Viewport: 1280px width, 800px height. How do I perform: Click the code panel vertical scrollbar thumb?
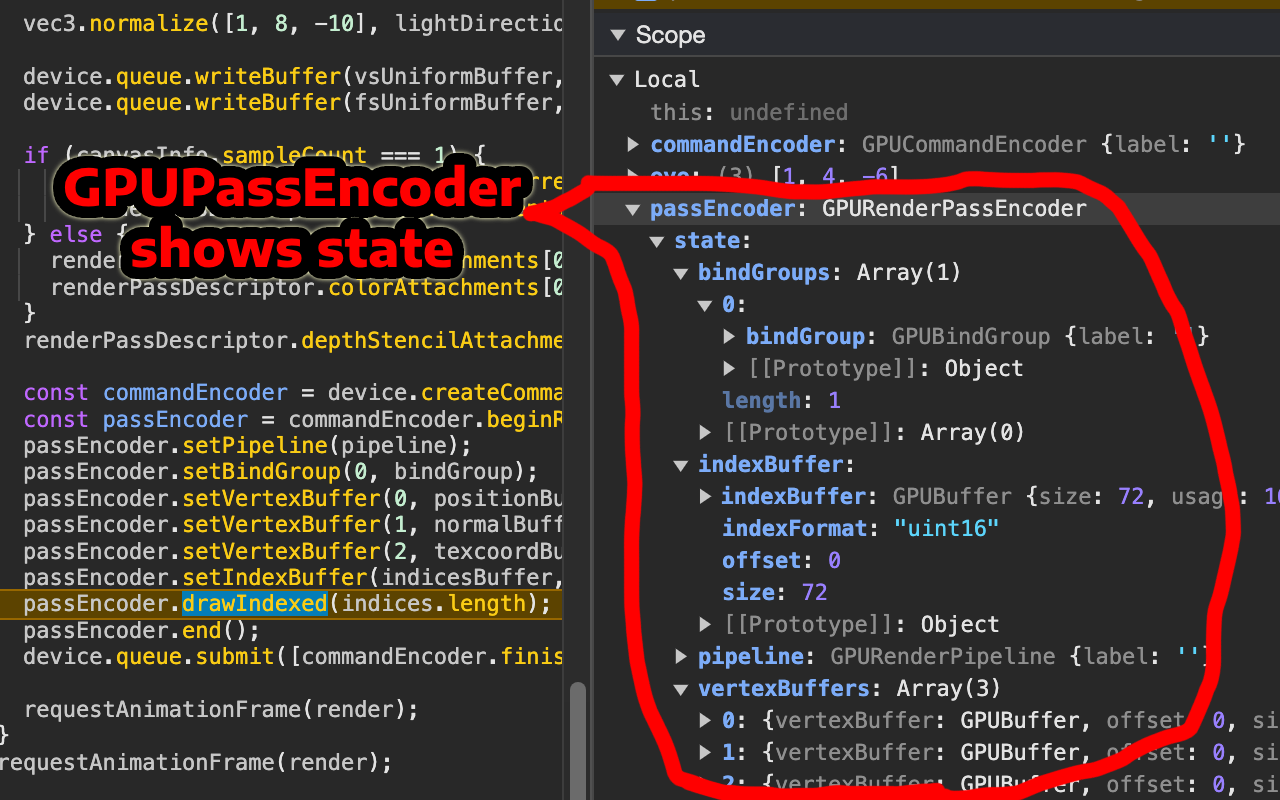pyautogui.click(x=578, y=740)
